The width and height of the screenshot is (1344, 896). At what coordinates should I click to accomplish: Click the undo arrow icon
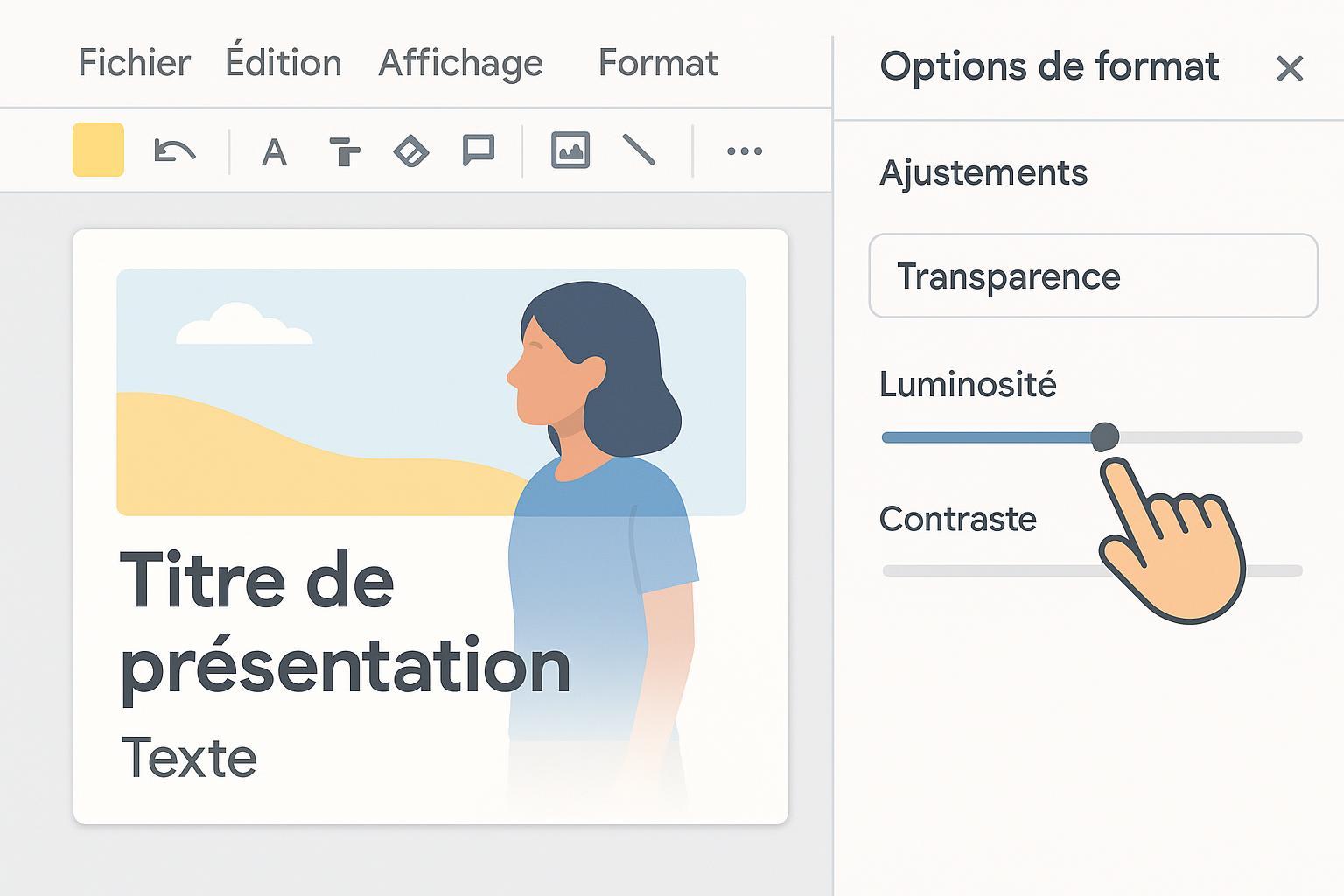[x=174, y=151]
